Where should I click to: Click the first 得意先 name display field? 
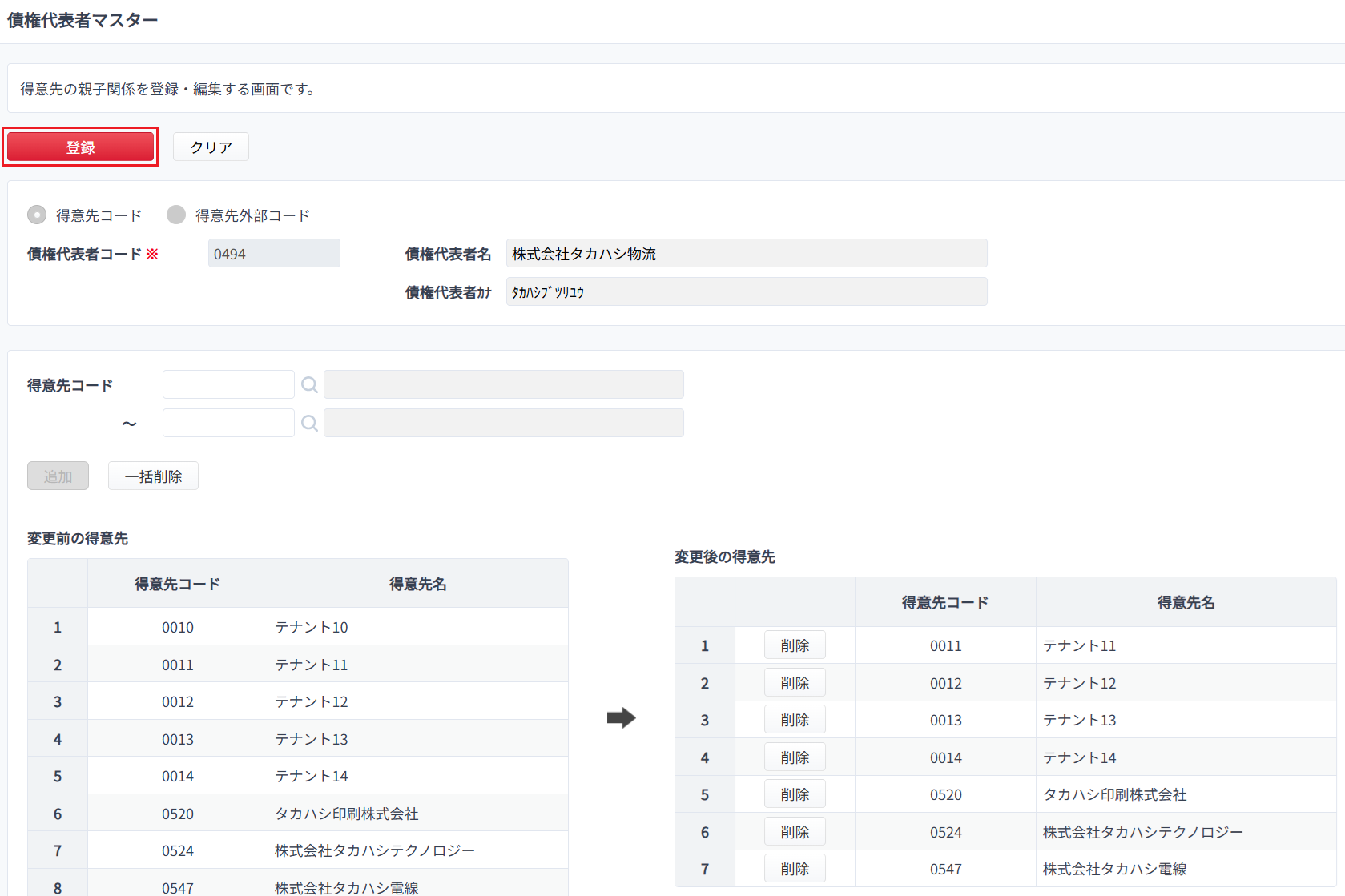pyautogui.click(x=504, y=384)
